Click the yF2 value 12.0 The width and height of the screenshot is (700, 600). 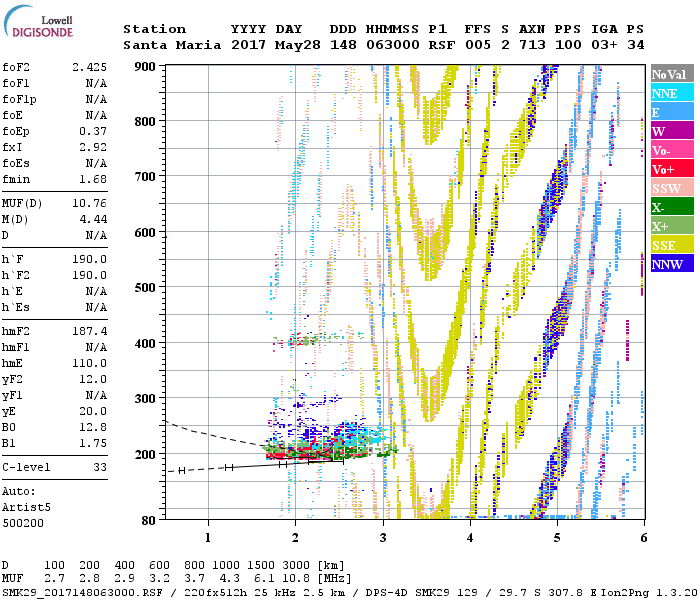click(x=93, y=379)
